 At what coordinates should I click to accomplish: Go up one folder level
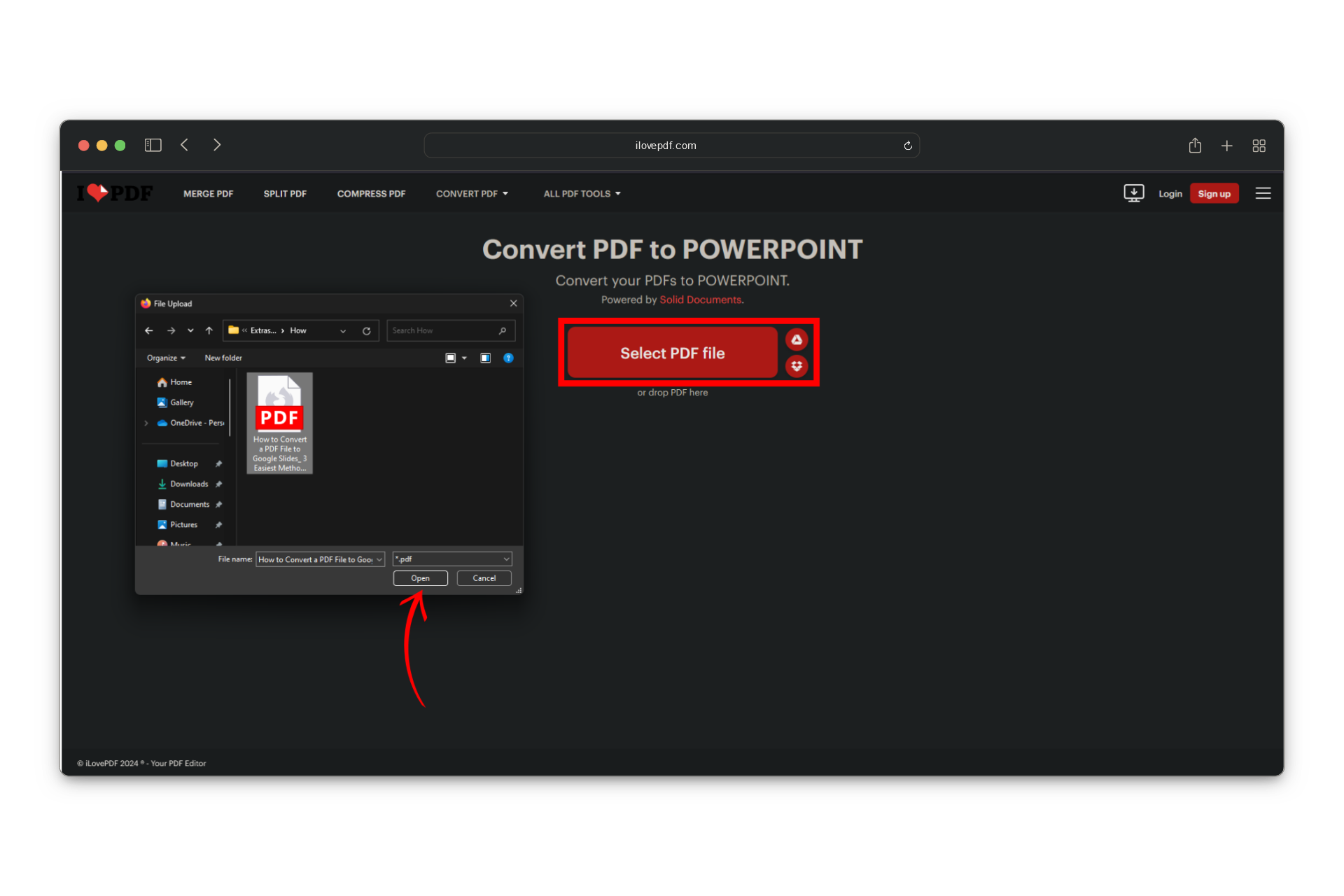(209, 330)
